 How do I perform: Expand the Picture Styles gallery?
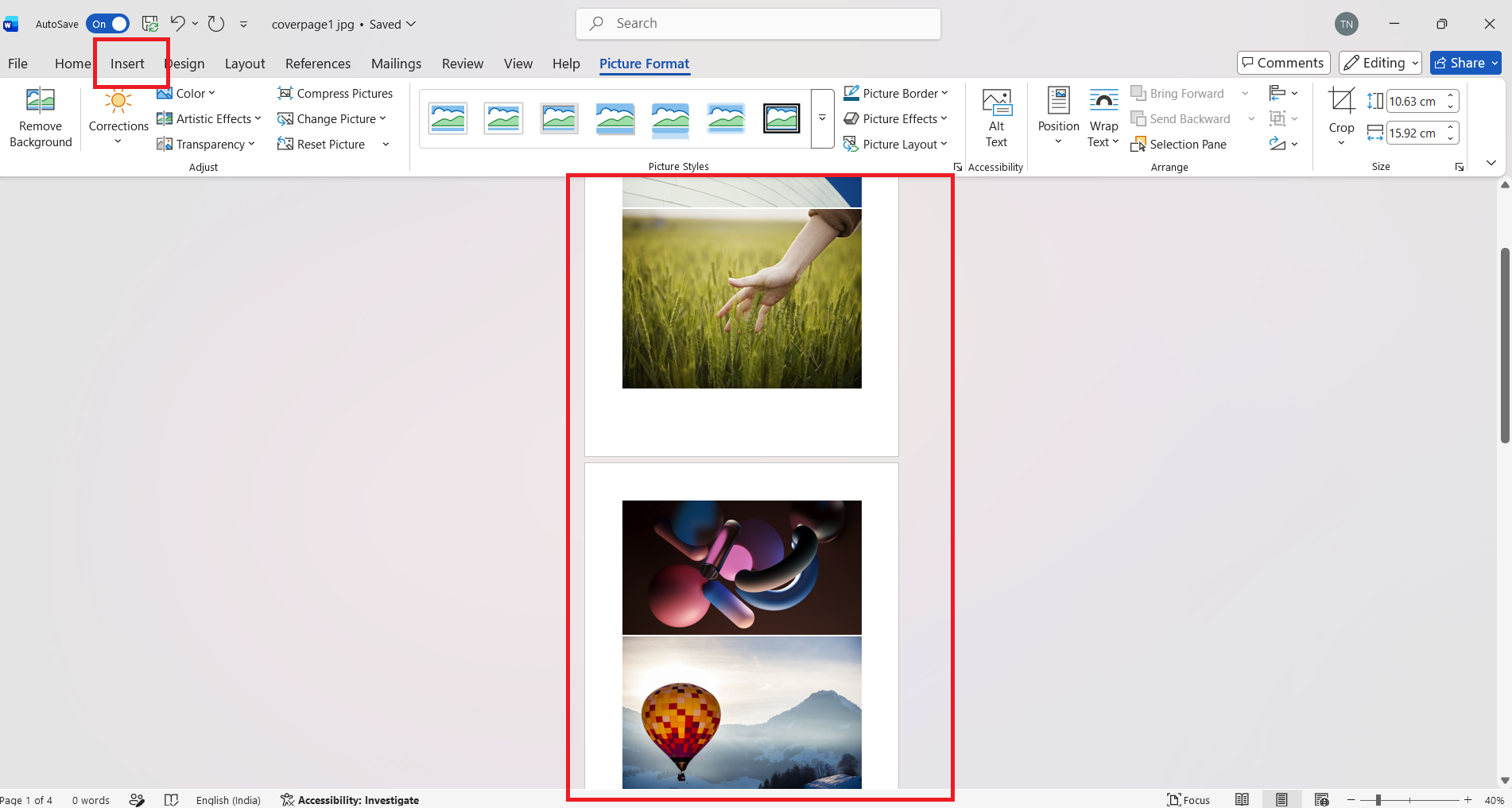tap(822, 118)
